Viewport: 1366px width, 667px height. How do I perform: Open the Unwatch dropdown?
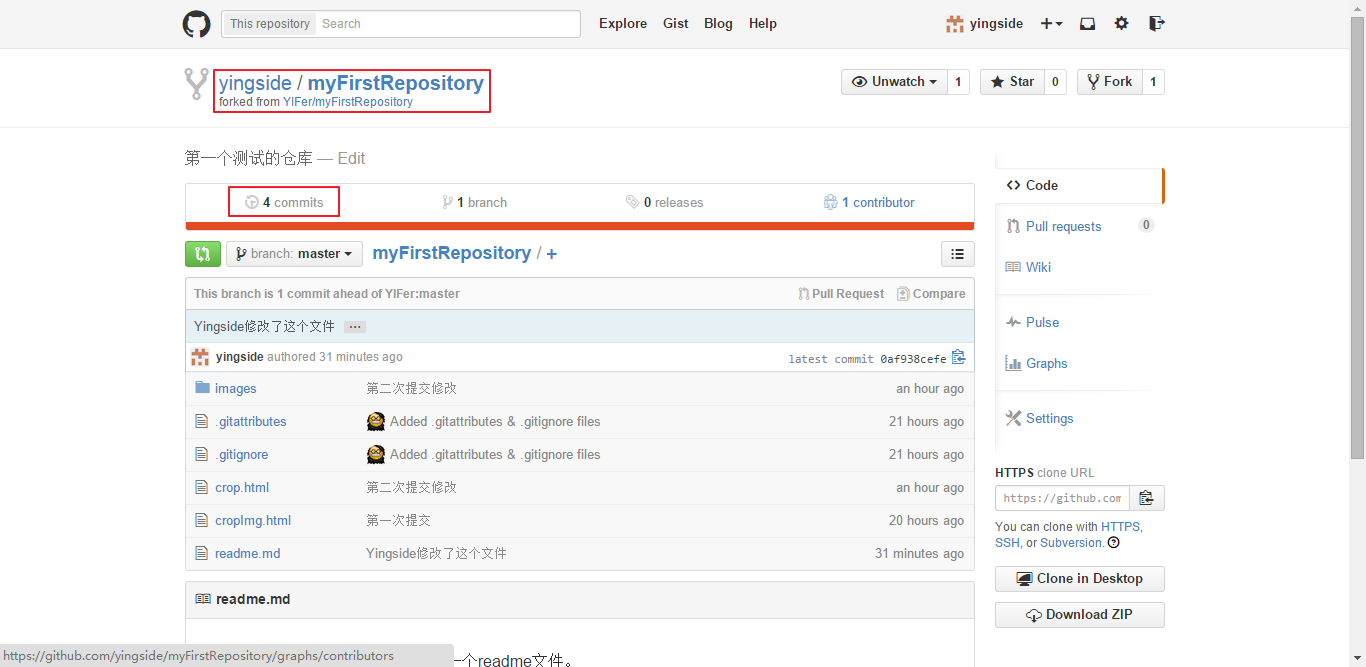[x=894, y=82]
